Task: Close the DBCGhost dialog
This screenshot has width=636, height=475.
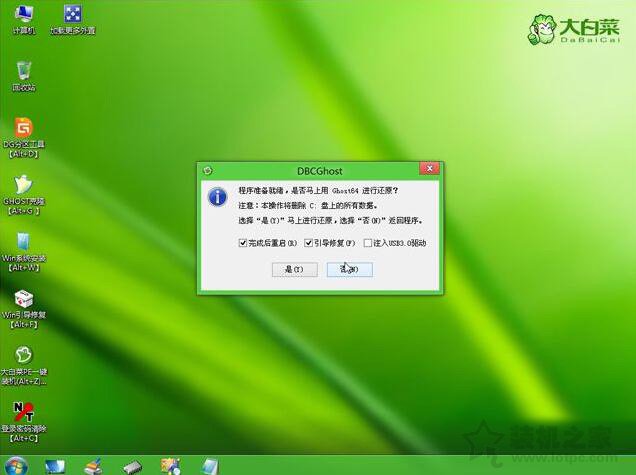Action: click(427, 170)
